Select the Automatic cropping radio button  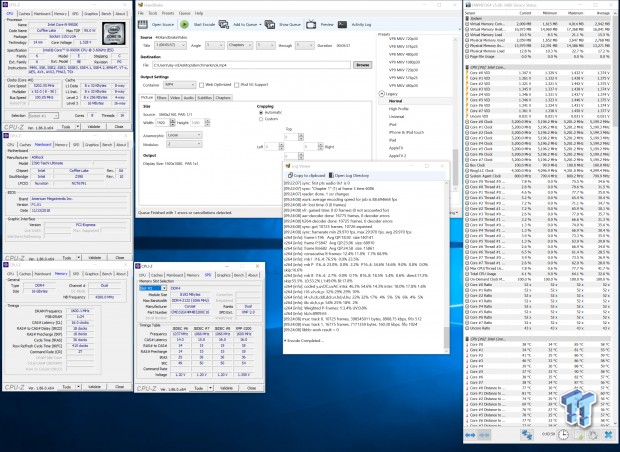[261, 113]
